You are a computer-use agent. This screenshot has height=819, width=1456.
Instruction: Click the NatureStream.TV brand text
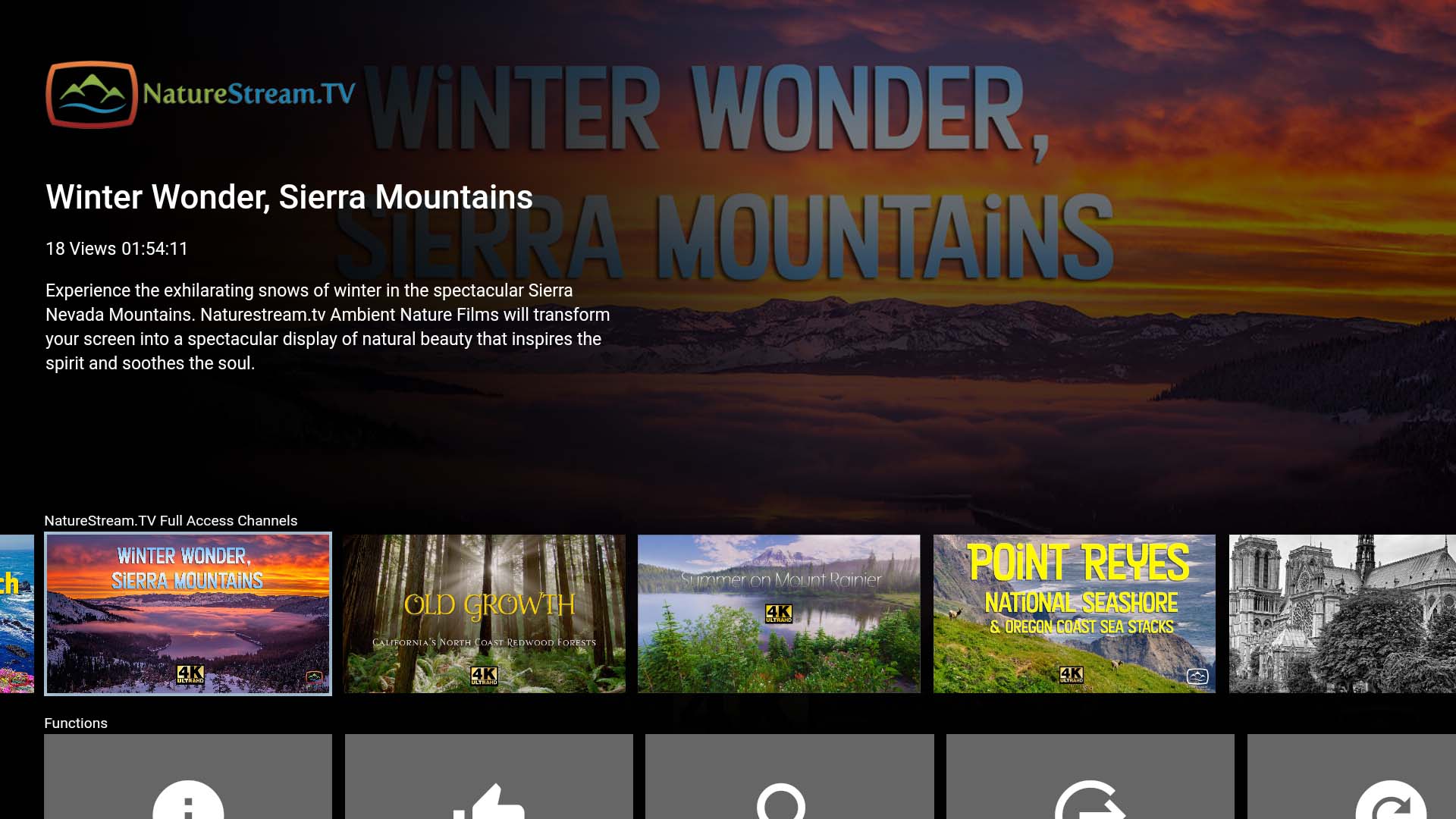coord(249,93)
